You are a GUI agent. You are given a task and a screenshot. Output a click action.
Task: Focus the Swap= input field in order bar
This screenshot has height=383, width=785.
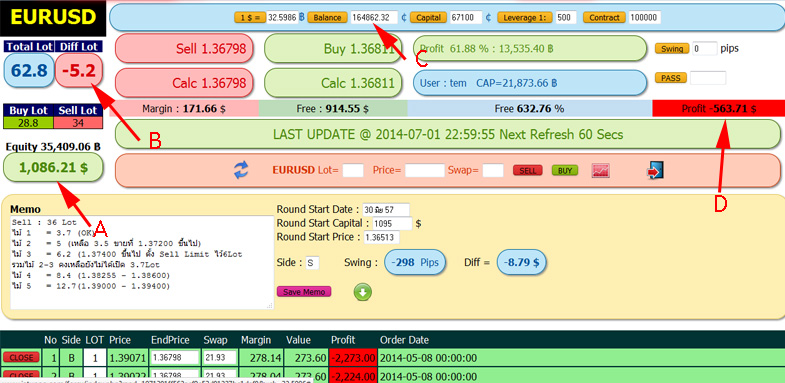click(493, 171)
